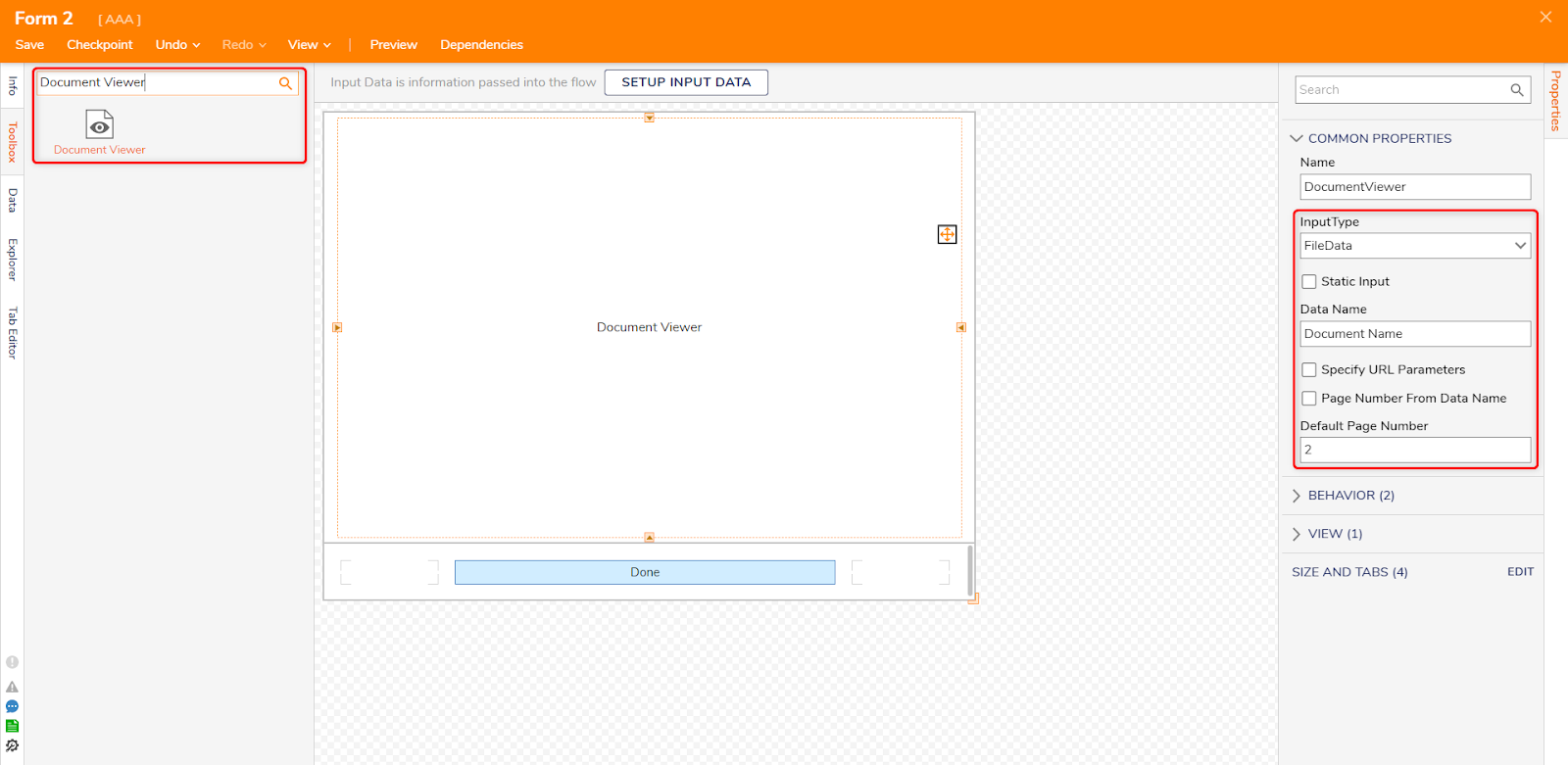
Task: Click the warning triangle icon
Action: coord(12,687)
